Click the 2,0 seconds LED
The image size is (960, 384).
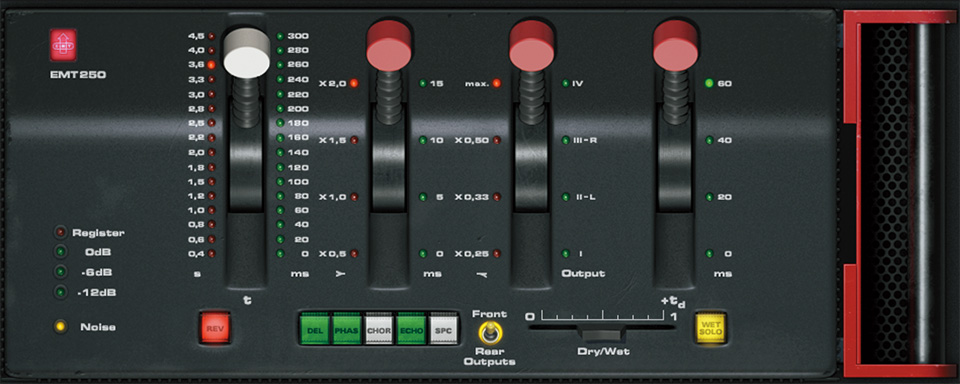211,152
